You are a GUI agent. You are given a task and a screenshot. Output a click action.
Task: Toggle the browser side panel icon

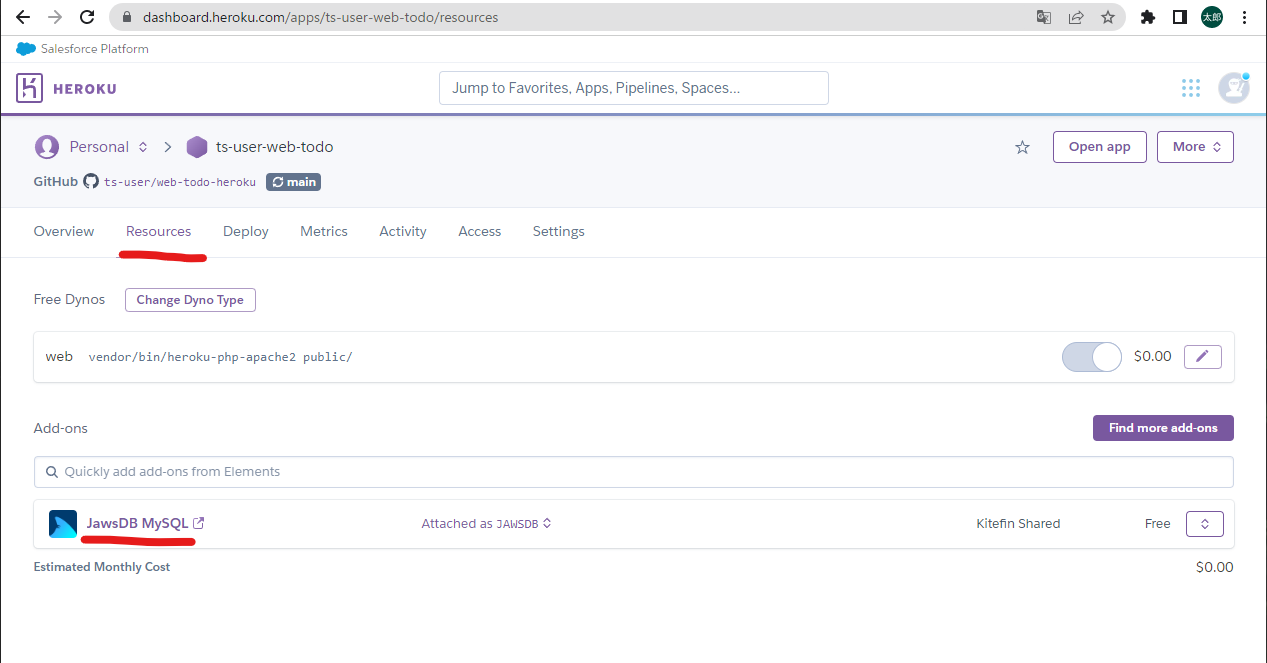pyautogui.click(x=1180, y=17)
